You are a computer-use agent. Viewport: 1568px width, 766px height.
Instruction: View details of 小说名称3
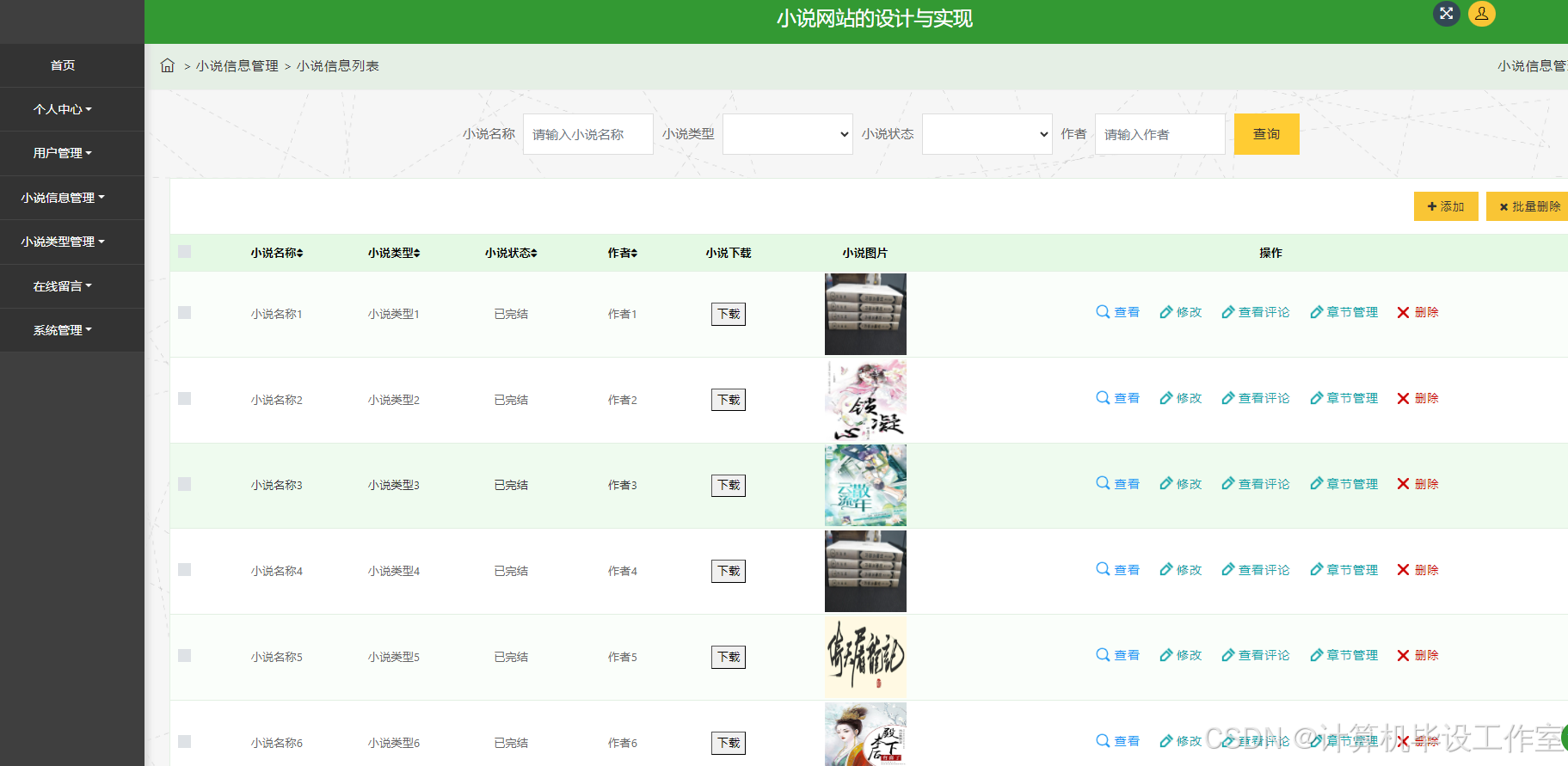click(x=1118, y=484)
